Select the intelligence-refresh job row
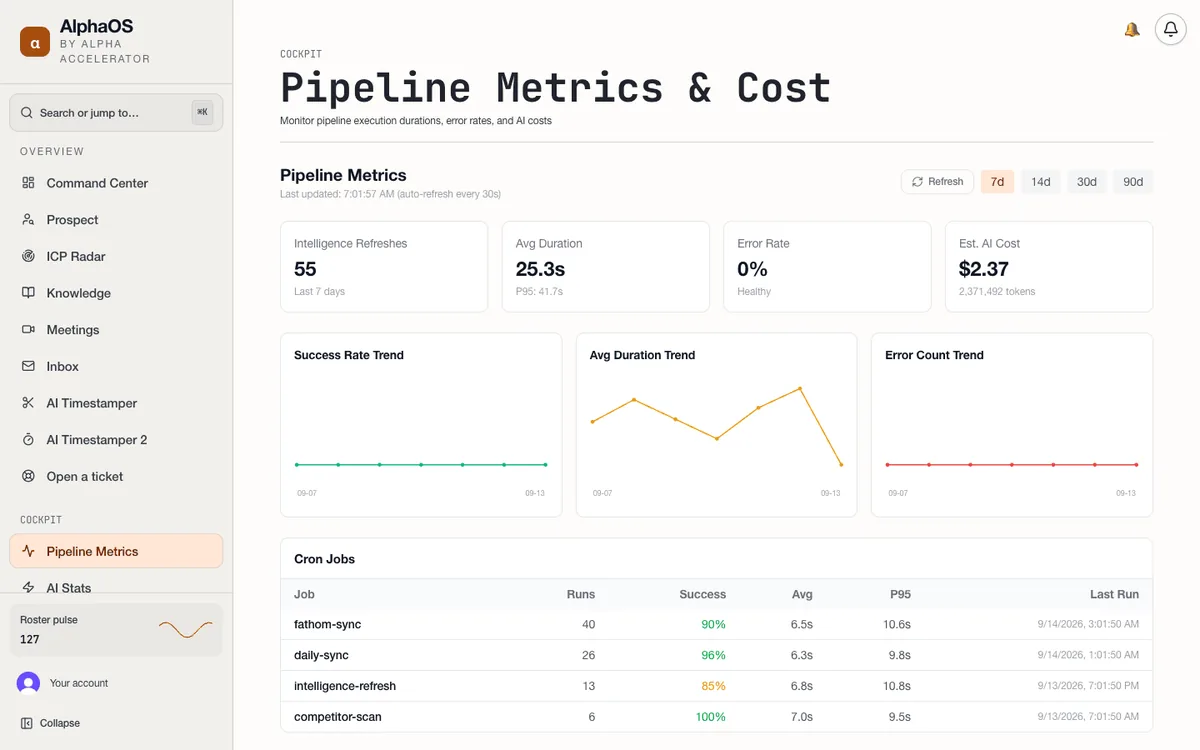 pyautogui.click(x=717, y=686)
